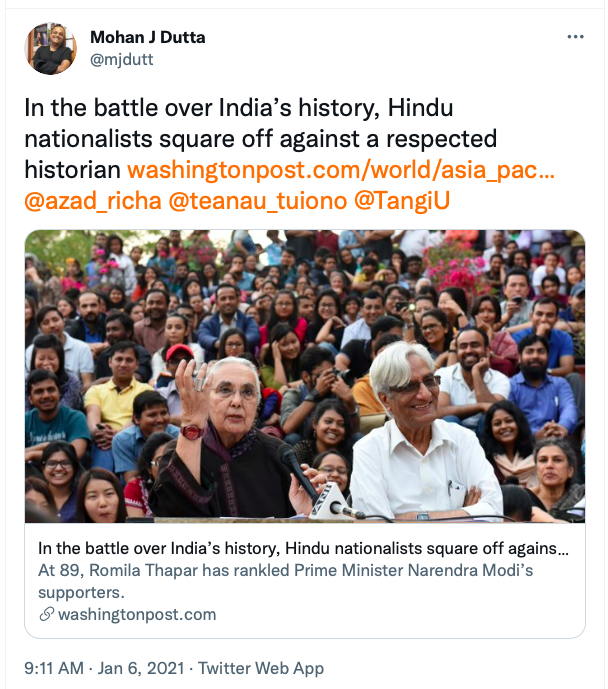Click the washingtonpost.com domain in card footer
The height and width of the screenshot is (689, 608).
pos(137,615)
